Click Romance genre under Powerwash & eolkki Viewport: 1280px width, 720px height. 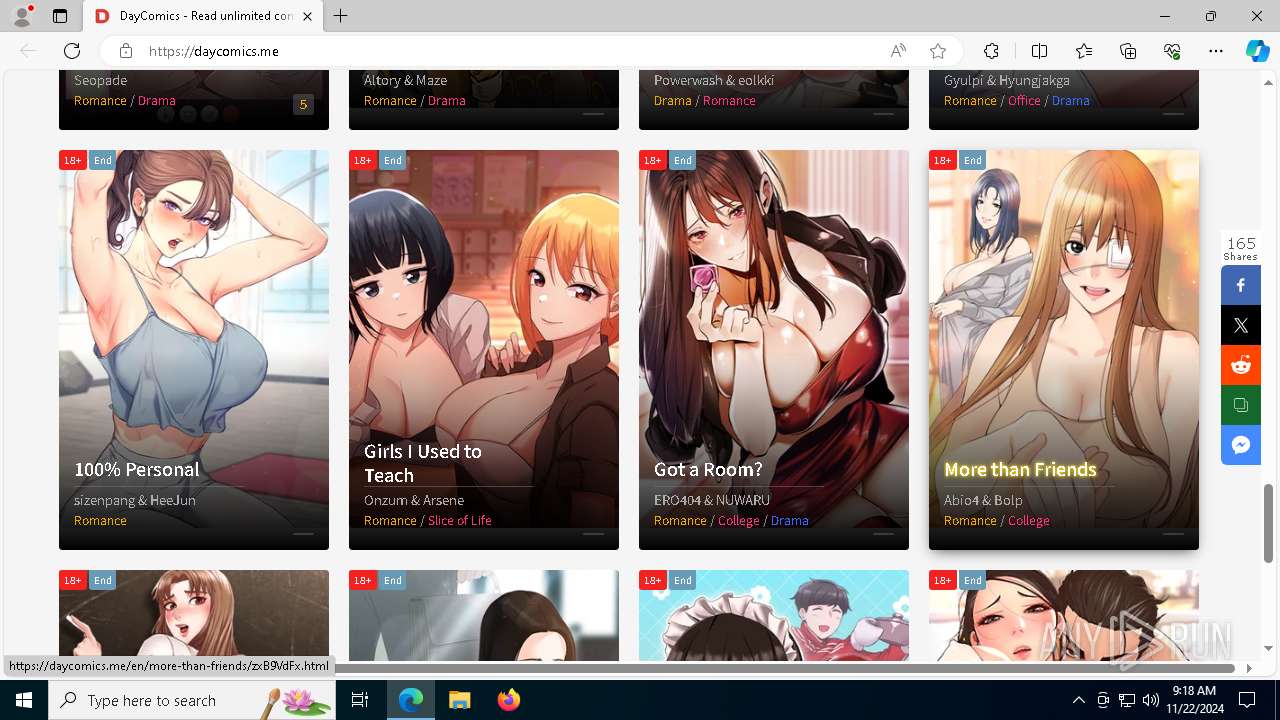(x=729, y=100)
